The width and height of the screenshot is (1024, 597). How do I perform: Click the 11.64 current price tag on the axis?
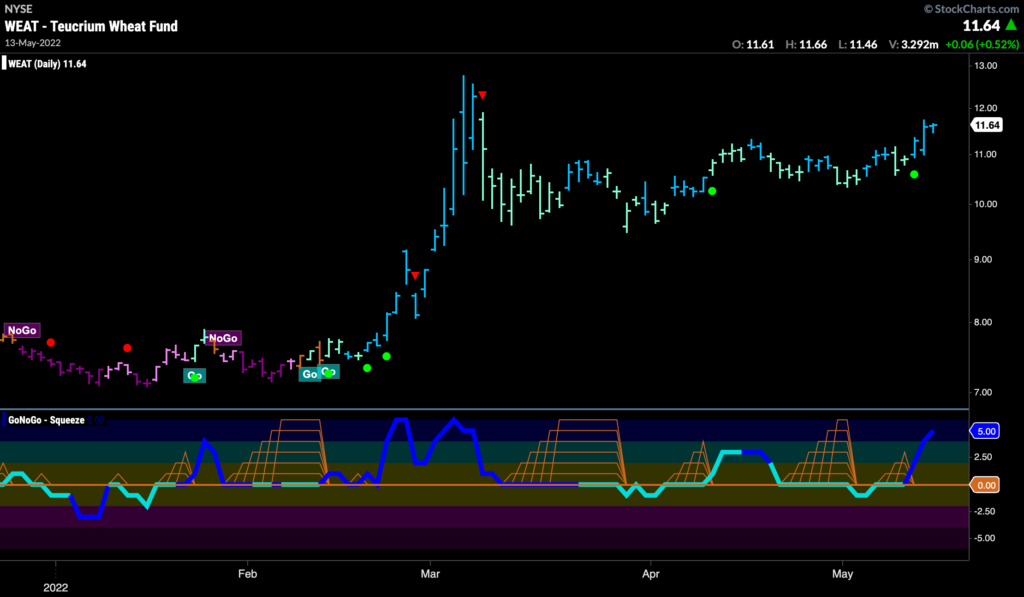(x=986, y=125)
